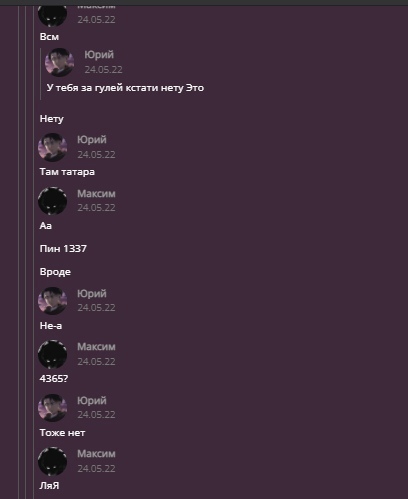Open sender name Юрий above 'Там татара'

(x=92, y=140)
